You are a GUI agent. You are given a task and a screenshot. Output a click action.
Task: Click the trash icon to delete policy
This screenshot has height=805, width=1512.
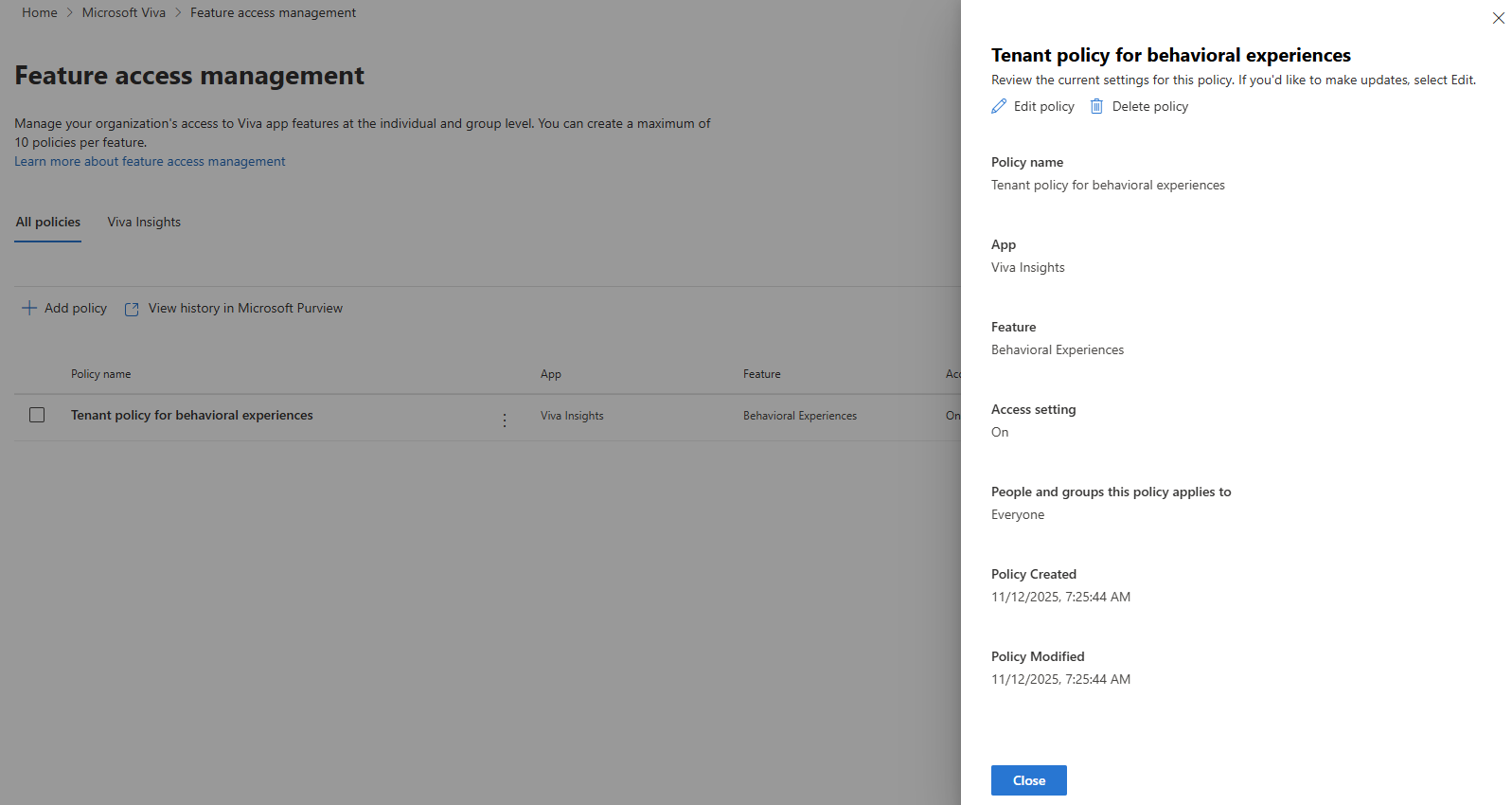[x=1096, y=106]
